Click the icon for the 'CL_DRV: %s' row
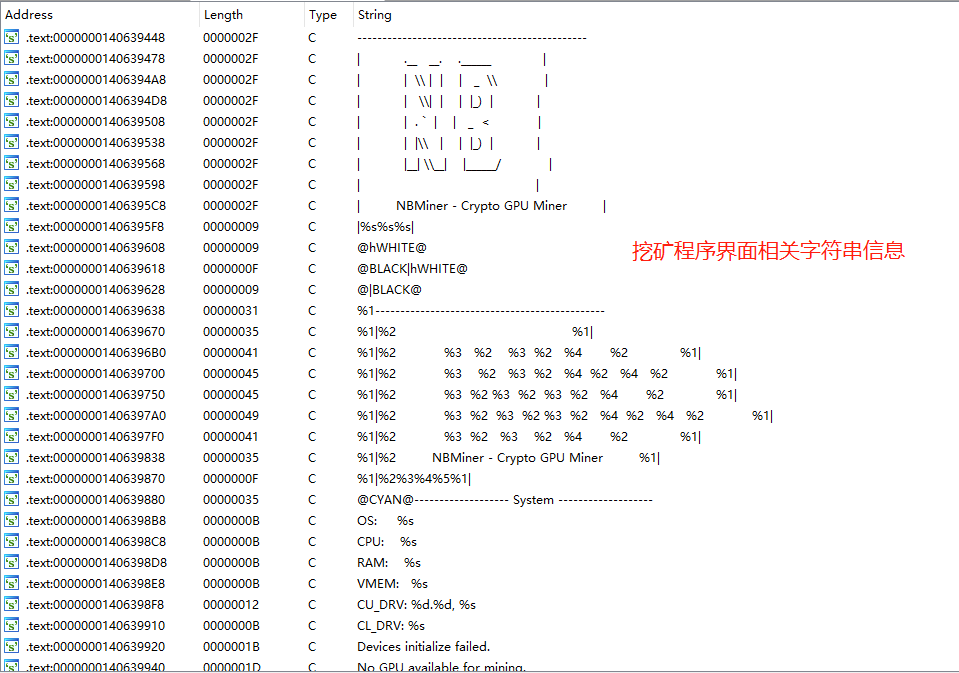This screenshot has width=959, height=673. (12, 626)
